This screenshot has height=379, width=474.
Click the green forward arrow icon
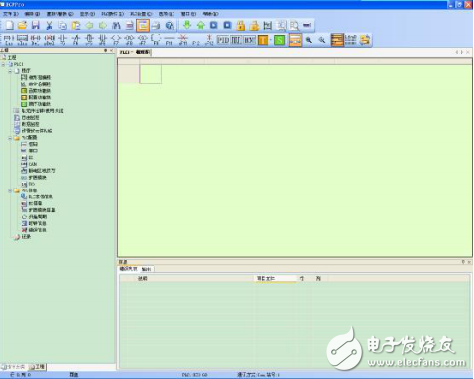point(103,25)
